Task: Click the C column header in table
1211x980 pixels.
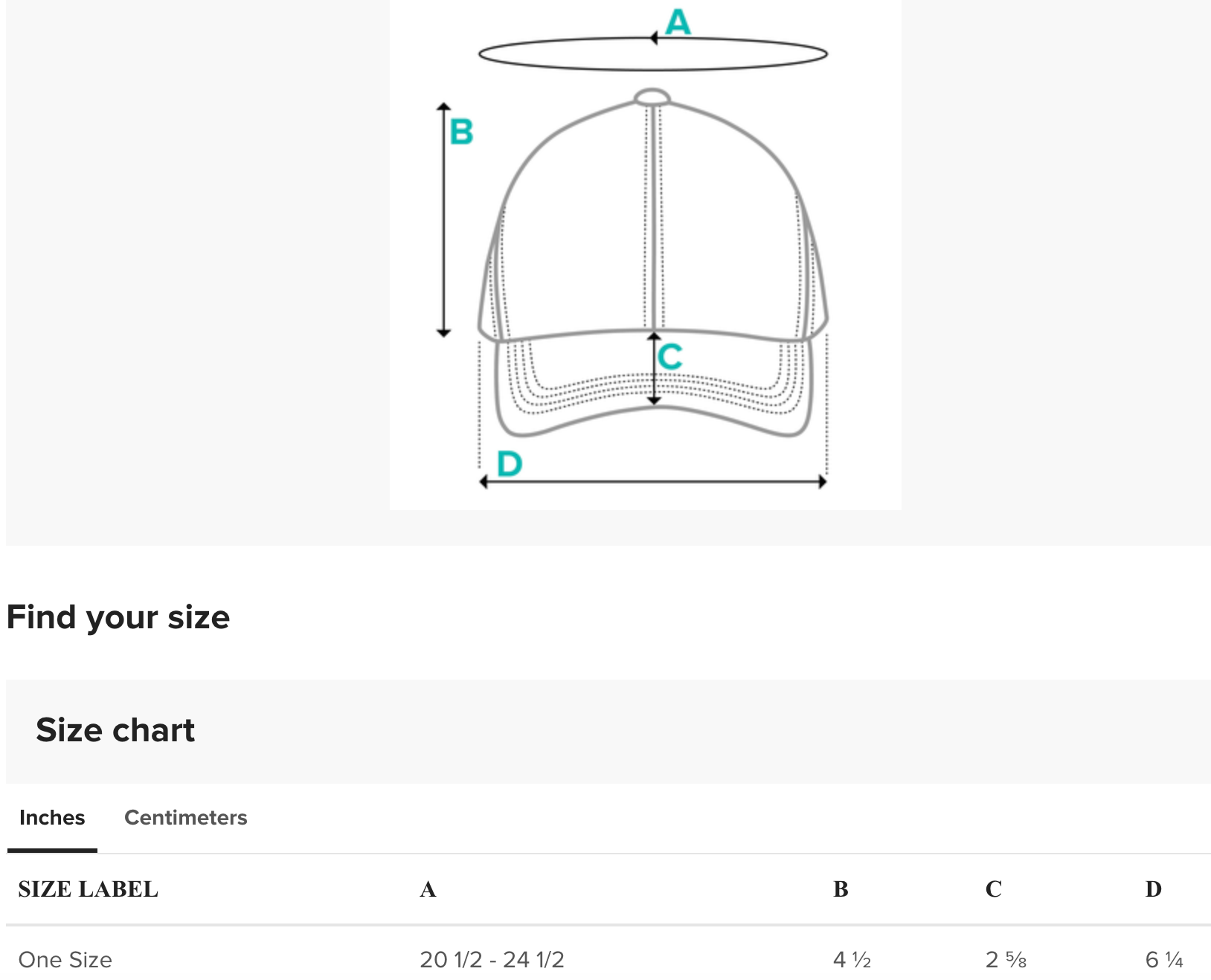Action: click(x=993, y=889)
